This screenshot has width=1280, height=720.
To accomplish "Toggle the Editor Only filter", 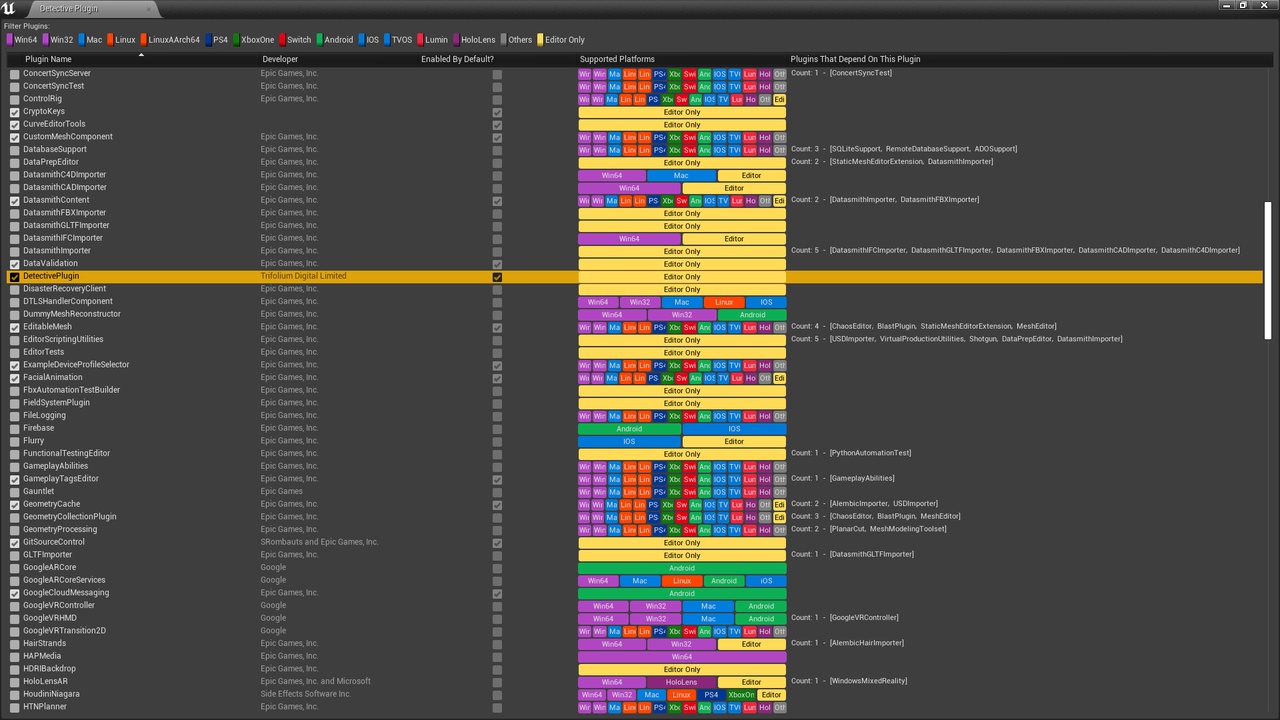I will pos(560,40).
